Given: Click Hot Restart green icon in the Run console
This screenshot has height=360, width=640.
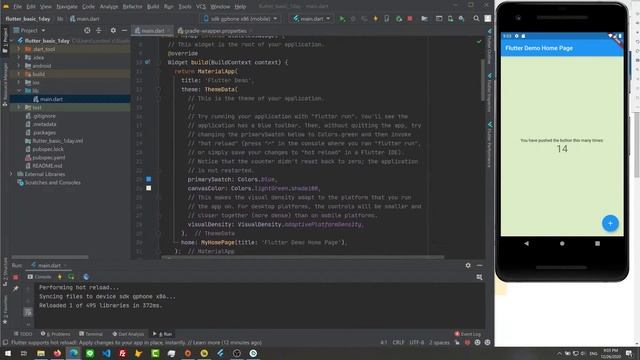Looking at the screenshot, I should pos(71,277).
